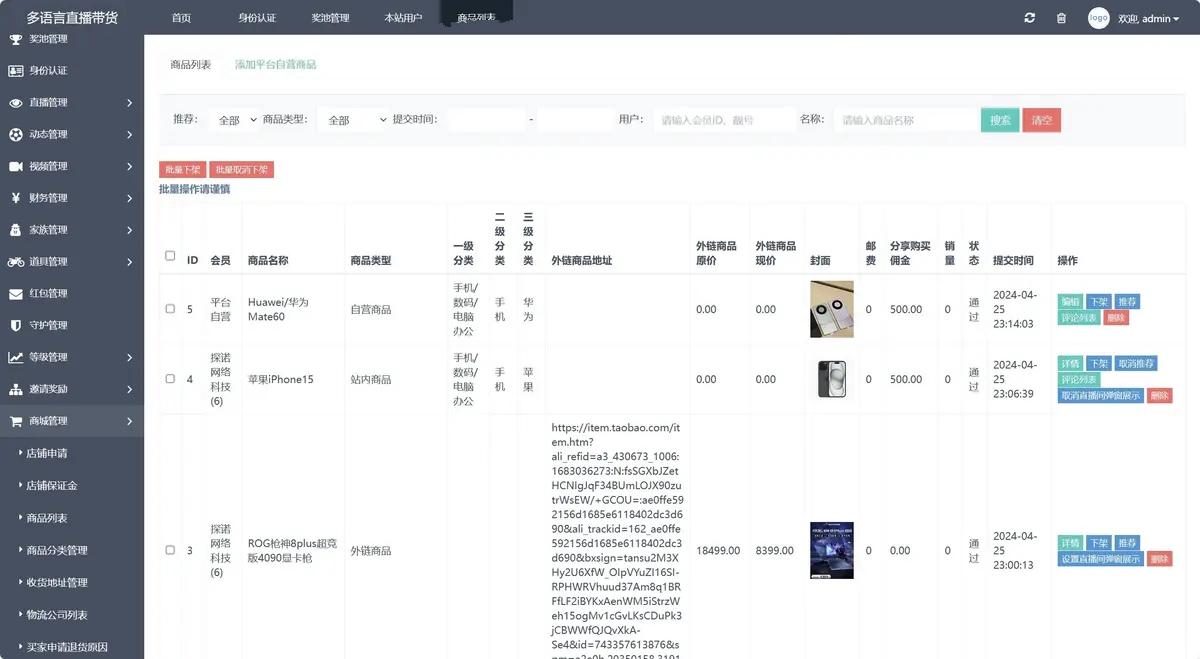Click the yen icon for 财务管理
Screen dimensions: 1200x659
(16, 198)
